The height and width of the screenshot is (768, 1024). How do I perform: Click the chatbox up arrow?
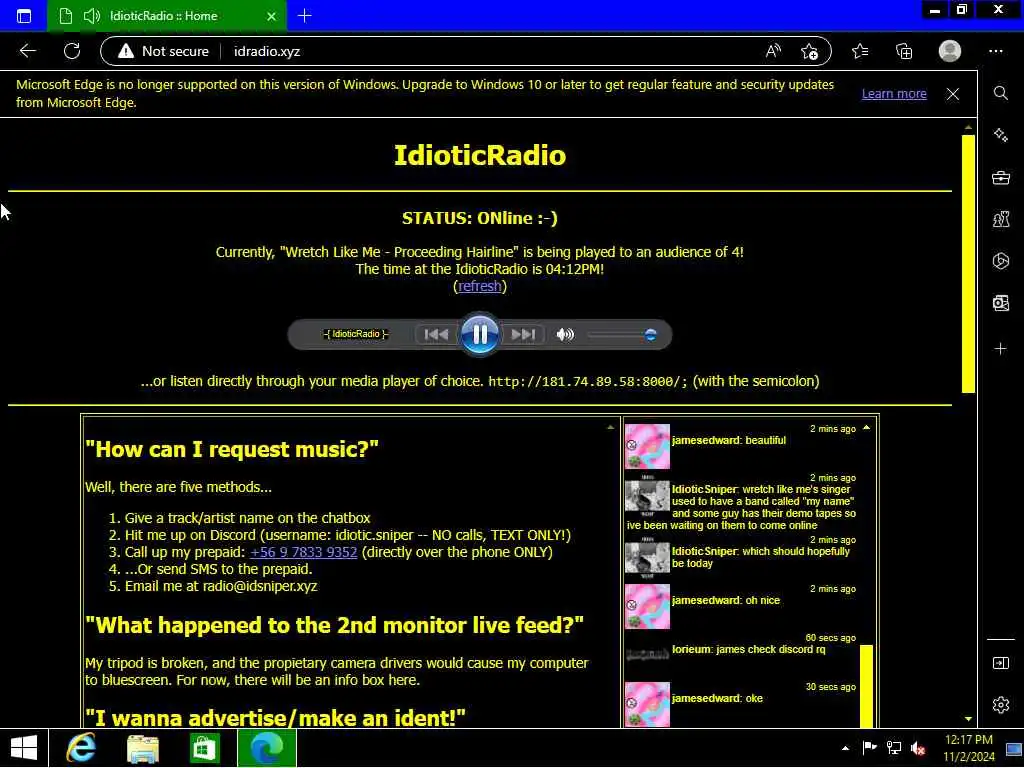pos(867,428)
